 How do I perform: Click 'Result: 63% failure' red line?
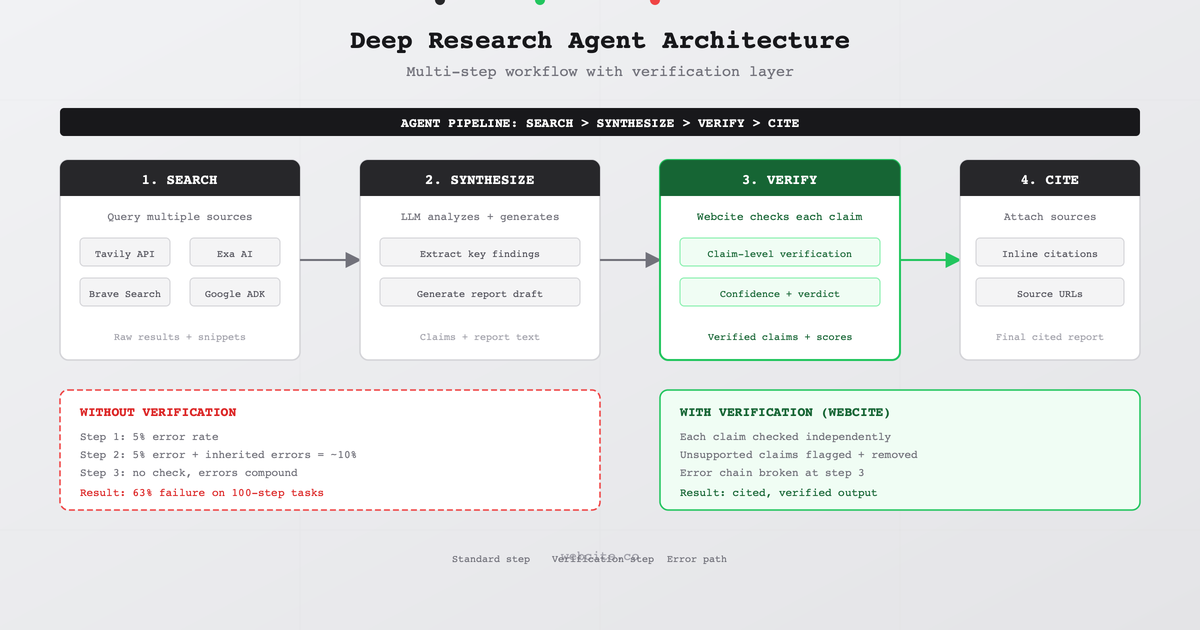202,492
